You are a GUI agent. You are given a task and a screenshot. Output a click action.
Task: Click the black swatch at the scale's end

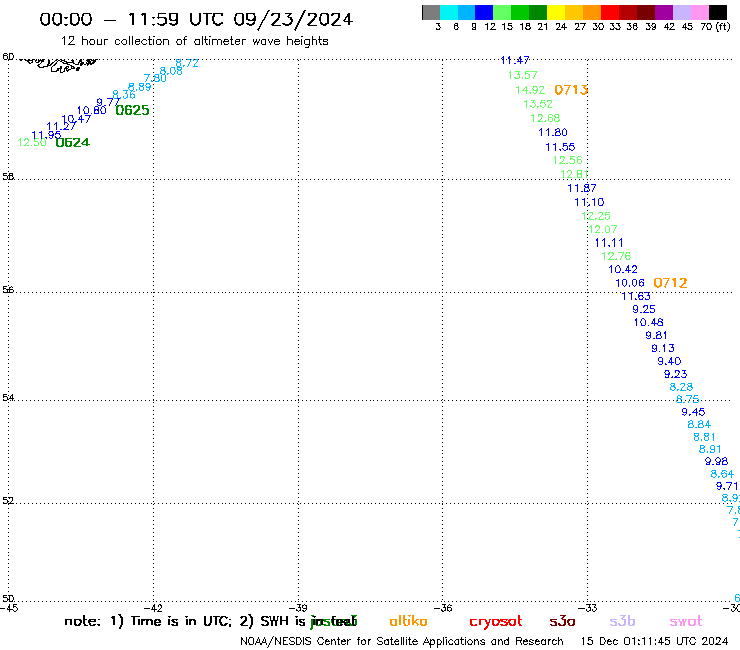[718, 12]
